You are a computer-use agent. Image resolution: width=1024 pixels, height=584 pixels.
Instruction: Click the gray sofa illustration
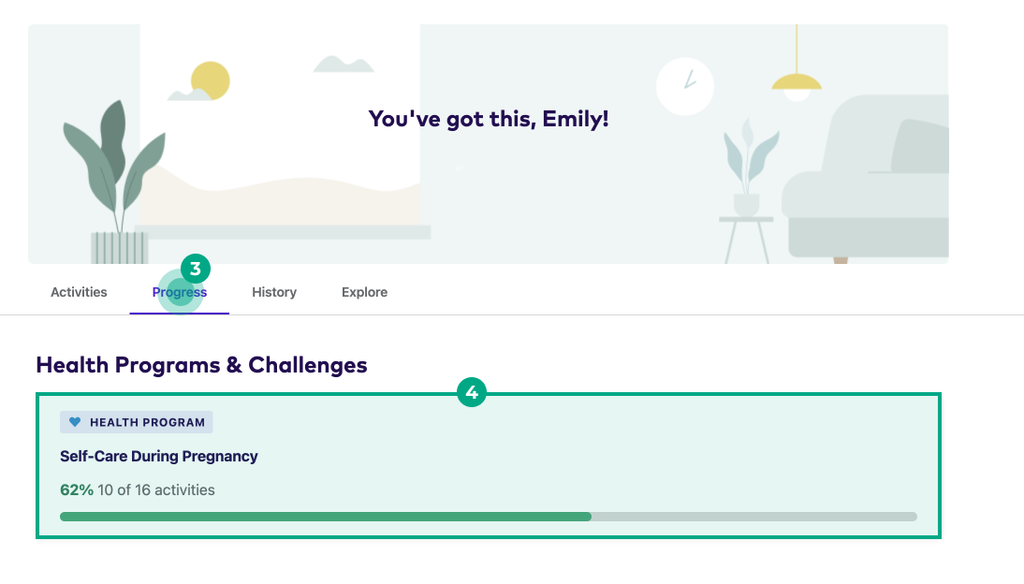(x=868, y=180)
